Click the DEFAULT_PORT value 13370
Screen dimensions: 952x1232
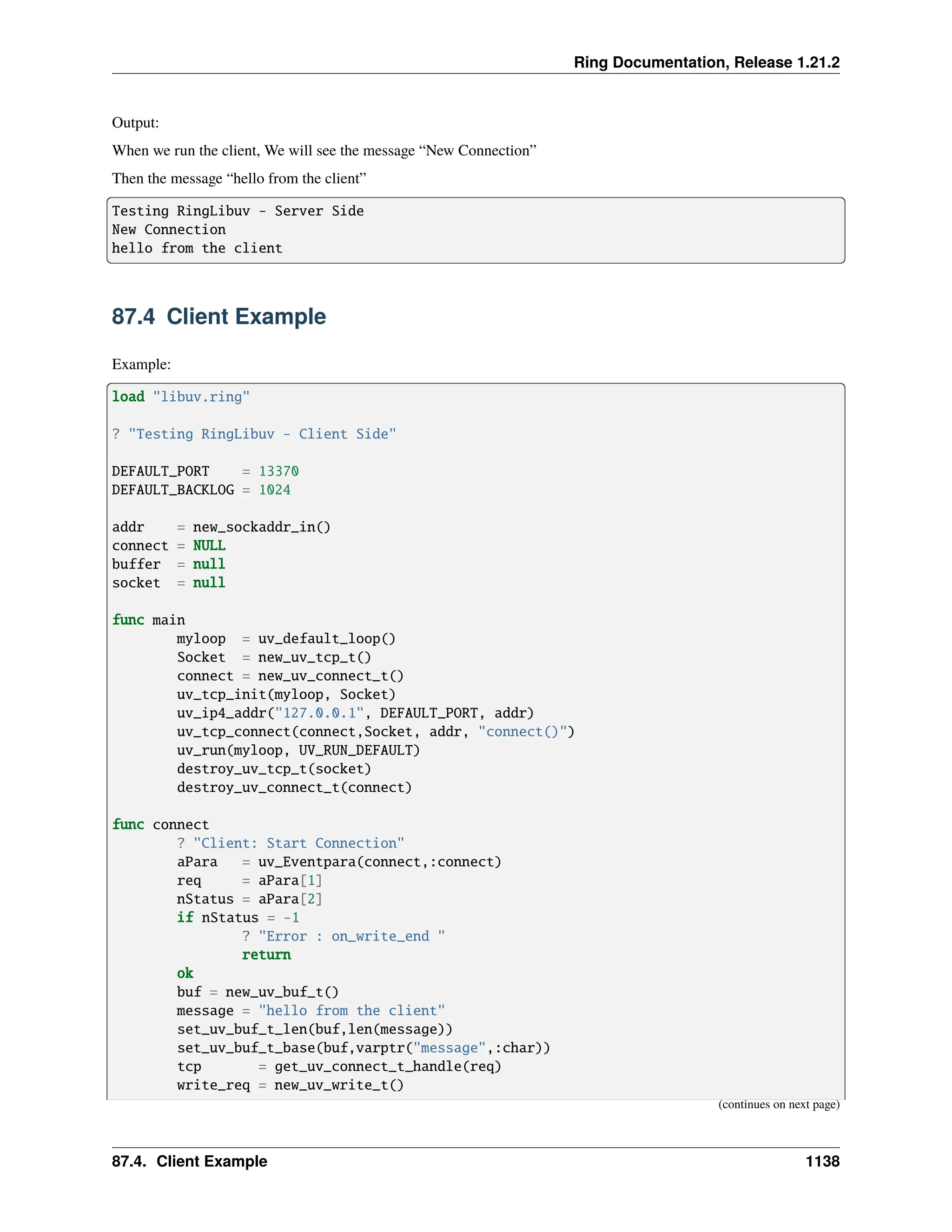278,471
